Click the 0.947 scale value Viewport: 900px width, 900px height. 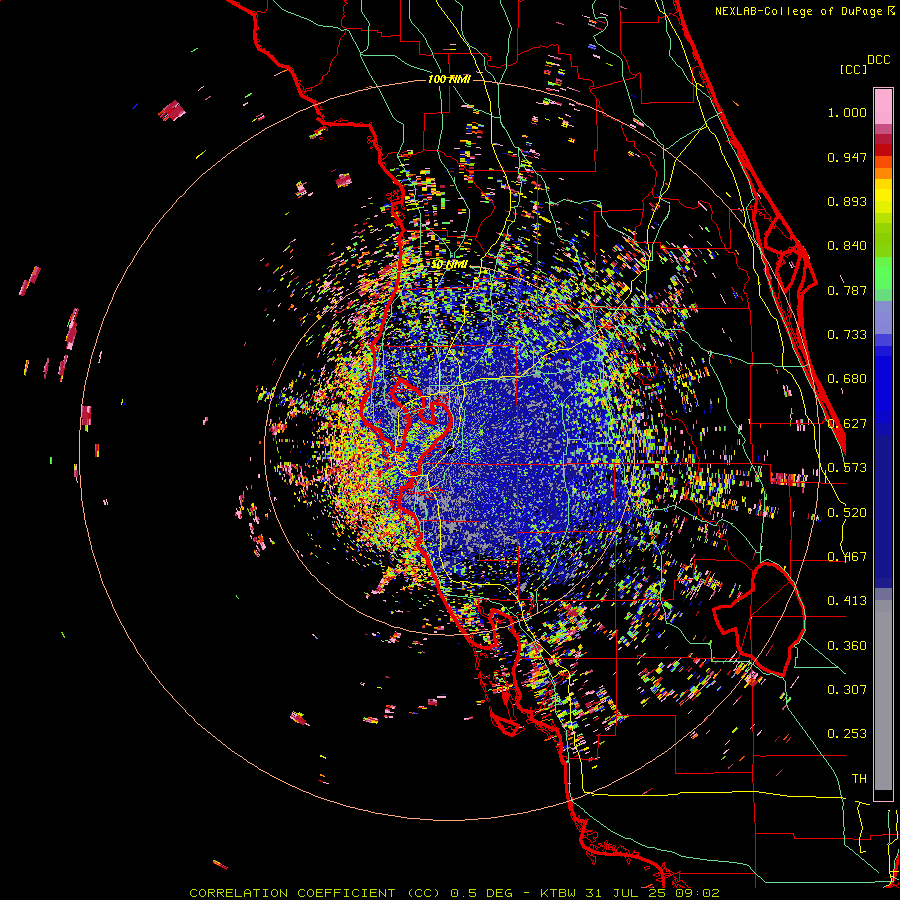coord(847,157)
